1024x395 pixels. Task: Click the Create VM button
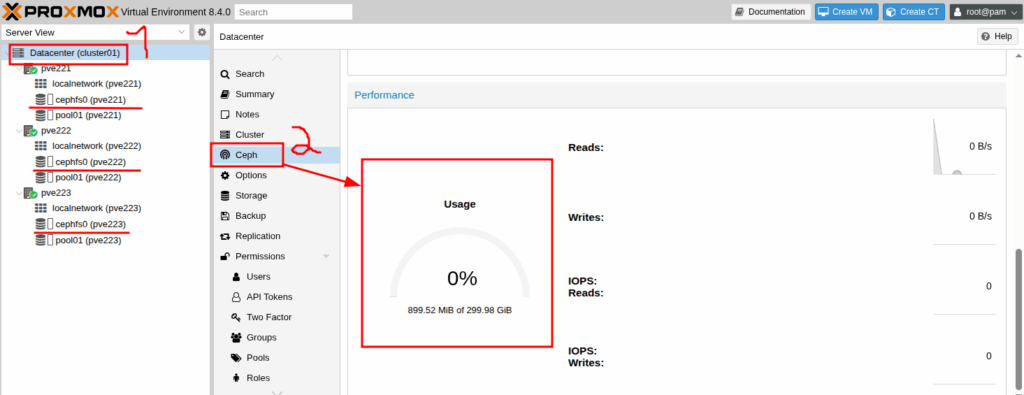(x=846, y=12)
